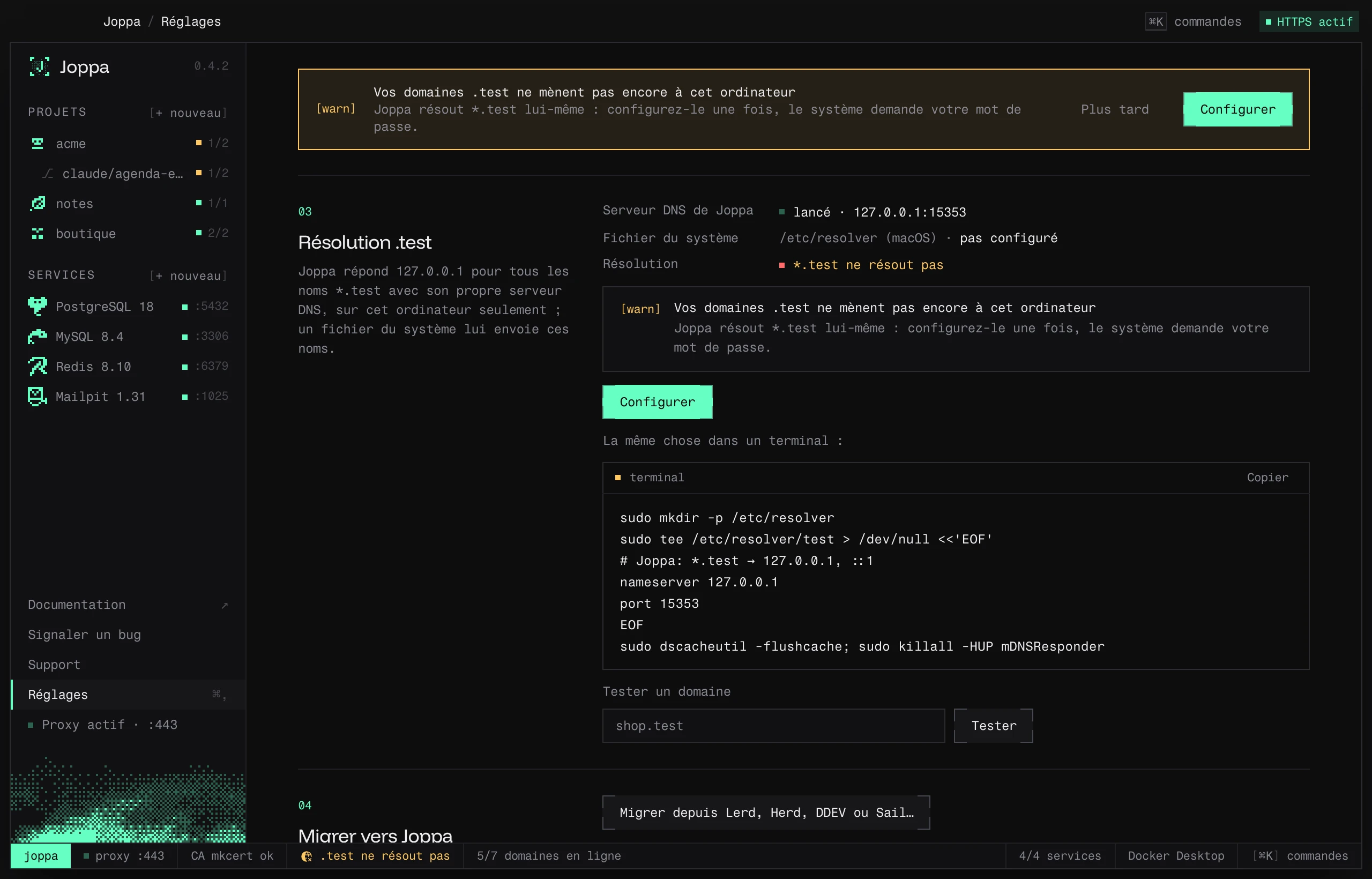The height and width of the screenshot is (879, 1372).
Task: Add a new service with [+ nouveau]
Action: 188,275
